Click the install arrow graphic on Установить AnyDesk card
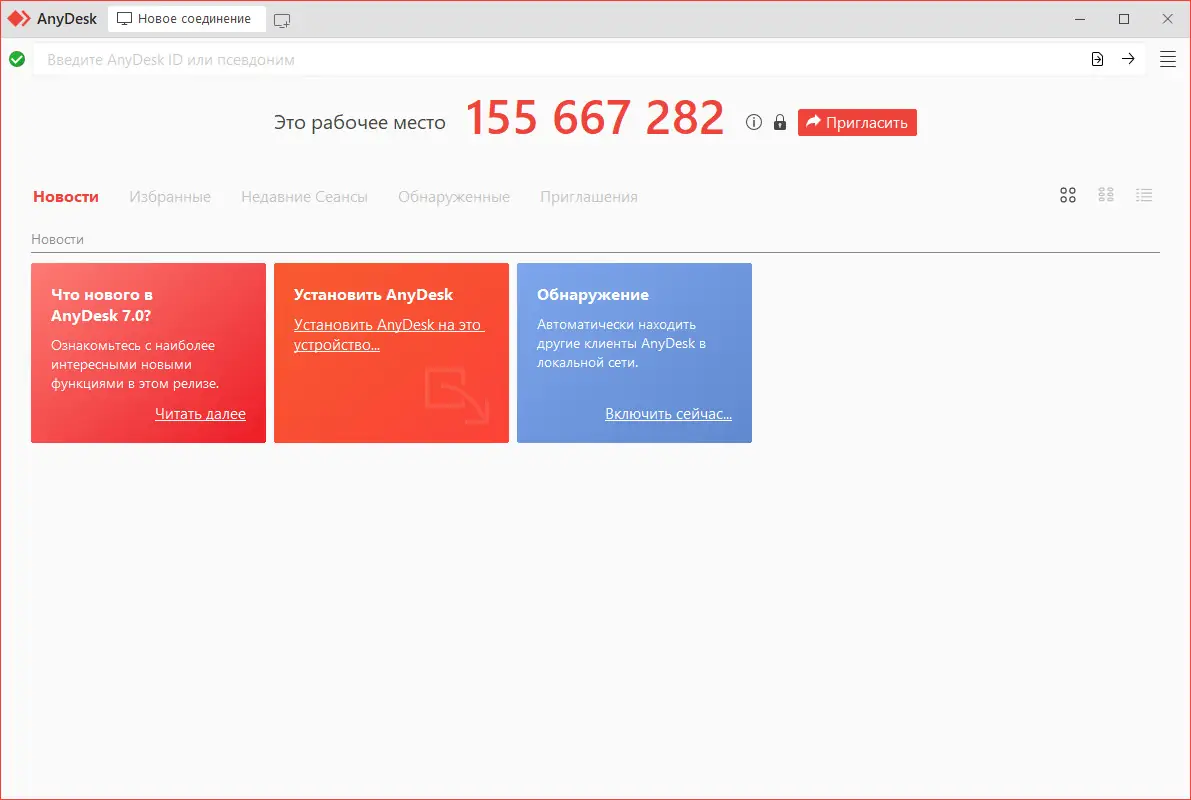The height and width of the screenshot is (800, 1191). [456, 394]
